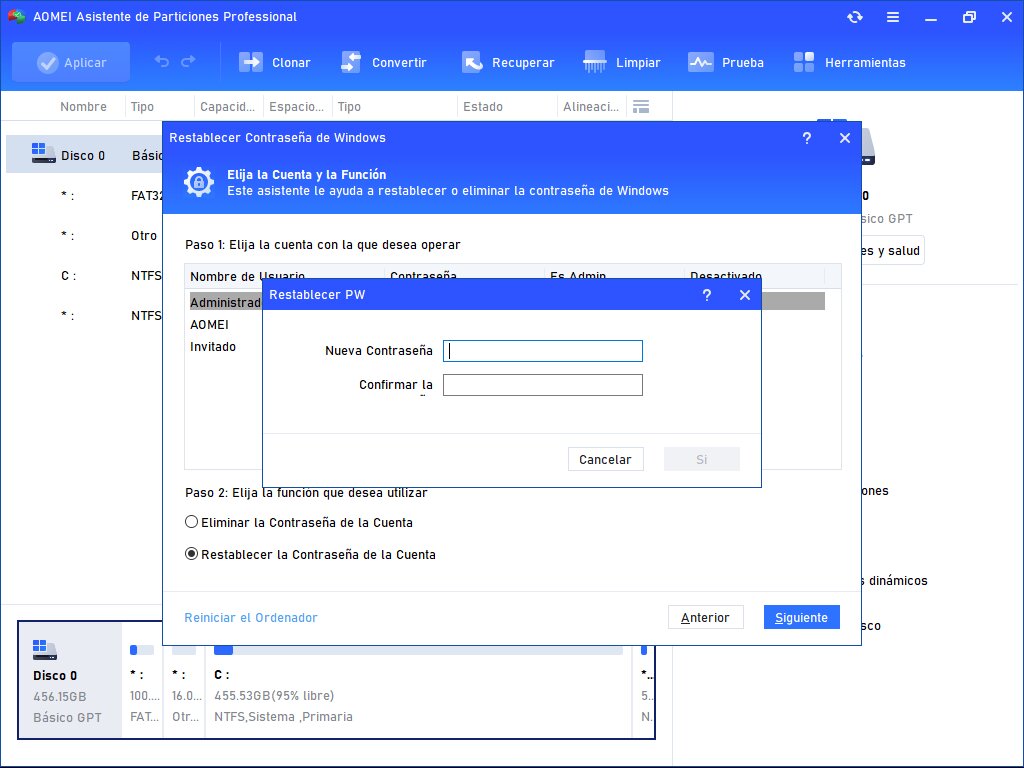Select Disco 0 row in disk list
This screenshot has height=768, width=1024.
tap(84, 155)
